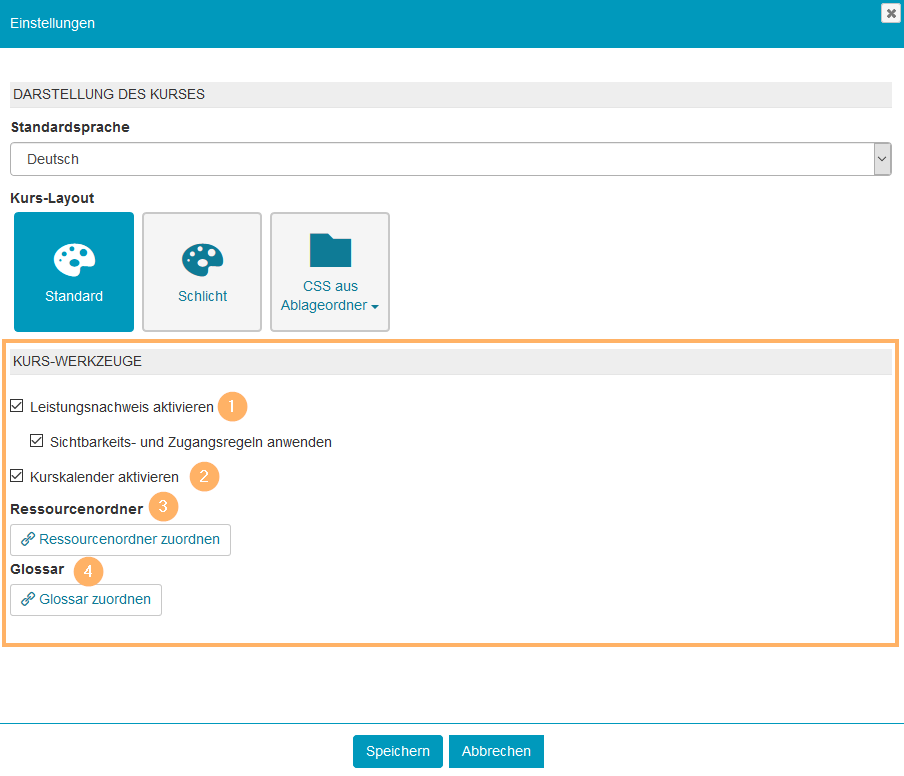Close the Einstellungen dialog
Viewport: 904px width, 776px height.
pos(889,13)
